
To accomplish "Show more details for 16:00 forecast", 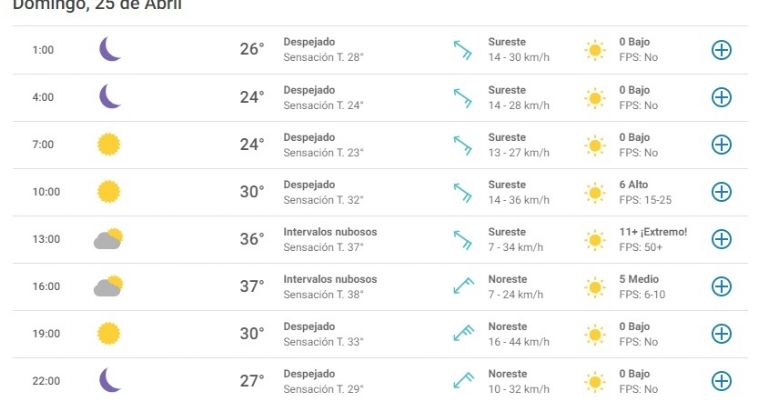I will (721, 286).
